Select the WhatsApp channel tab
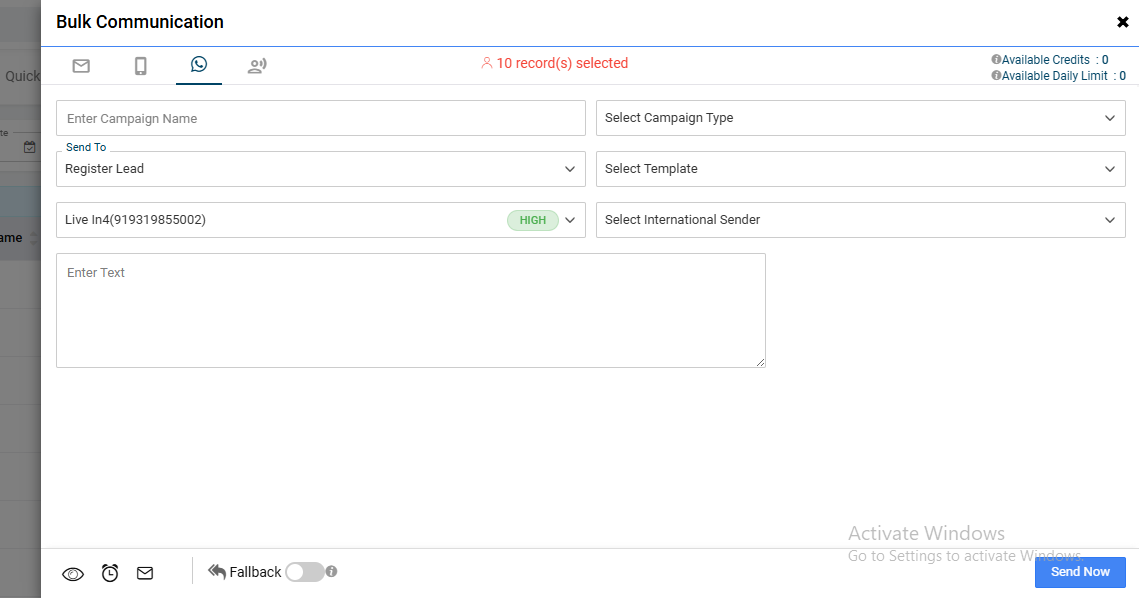The image size is (1139, 598). [199, 65]
